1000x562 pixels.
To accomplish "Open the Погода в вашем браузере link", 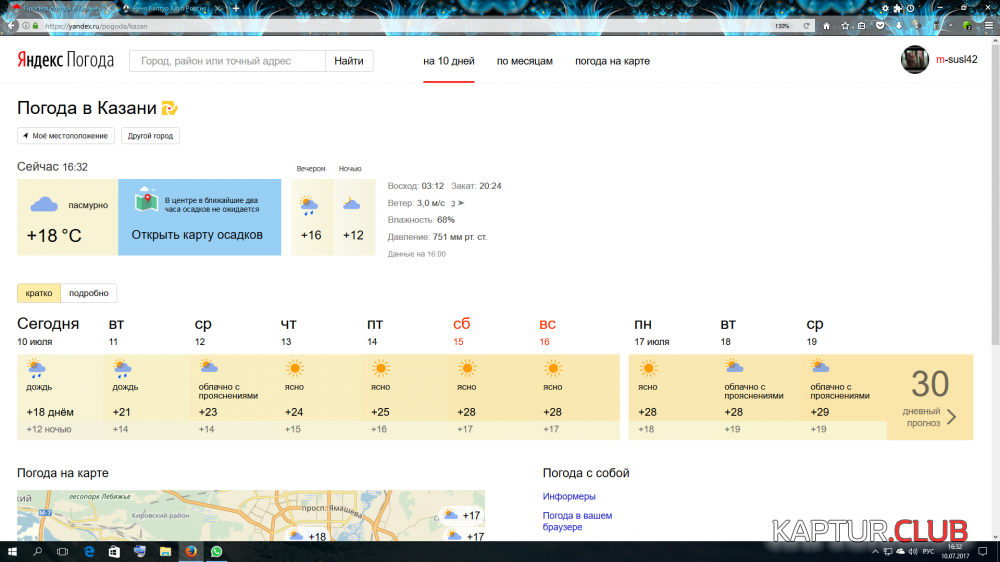I will pyautogui.click(x=577, y=521).
